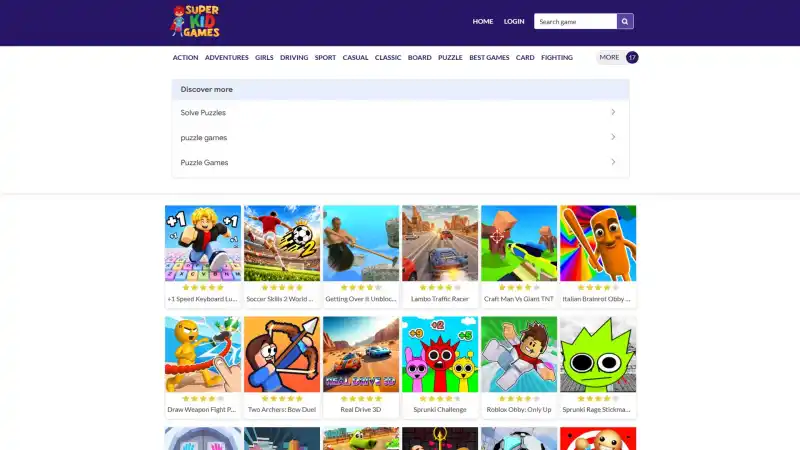Open the LOGIN page
Screen dimensions: 800x450
pyautogui.click(x=514, y=21)
